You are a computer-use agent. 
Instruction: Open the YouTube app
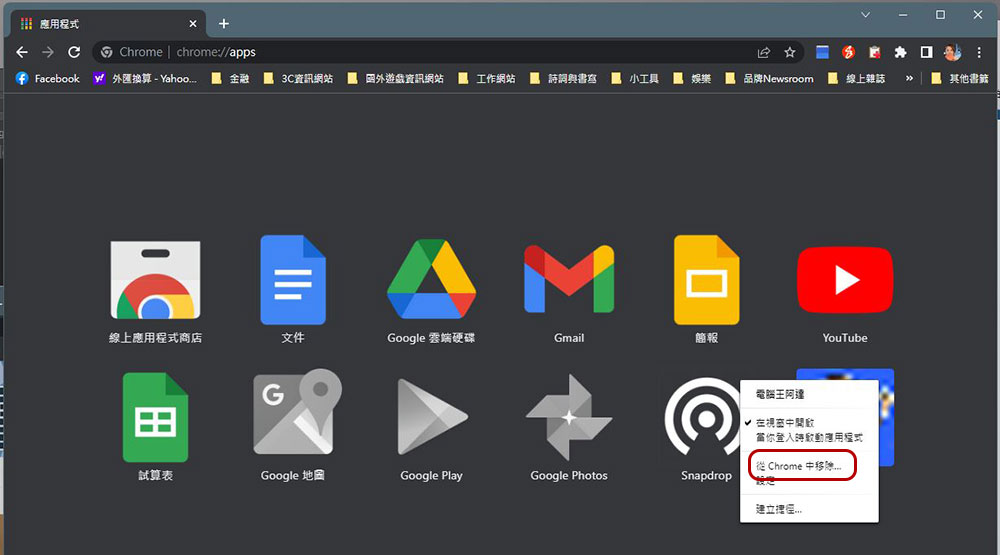click(x=845, y=281)
